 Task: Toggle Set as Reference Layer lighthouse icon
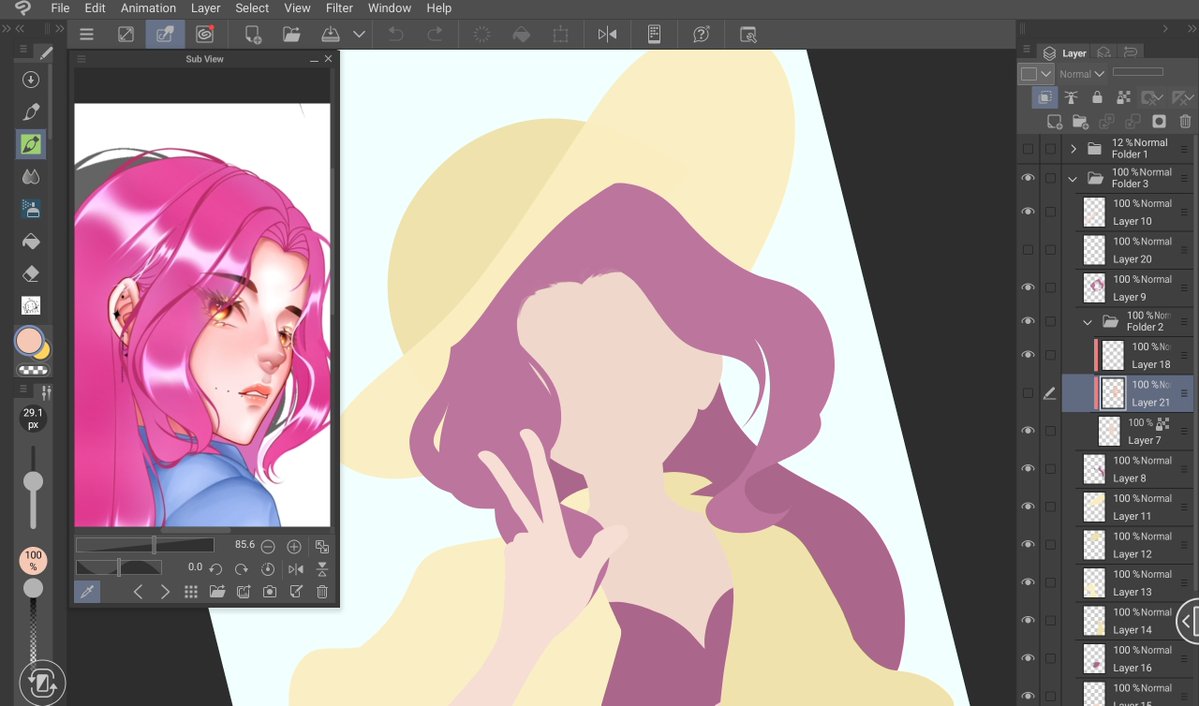pos(1071,97)
